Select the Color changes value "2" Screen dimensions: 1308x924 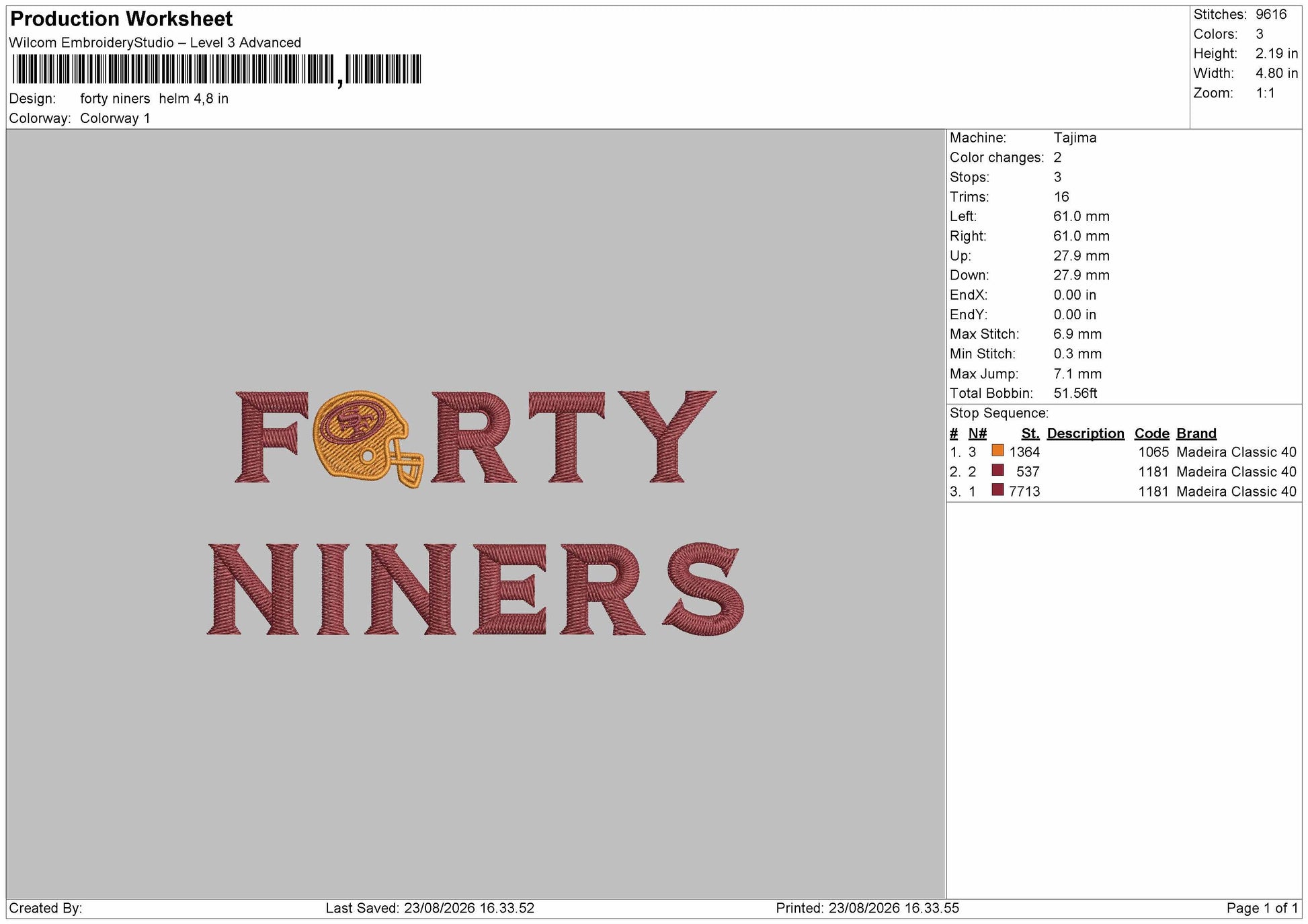click(x=1057, y=157)
